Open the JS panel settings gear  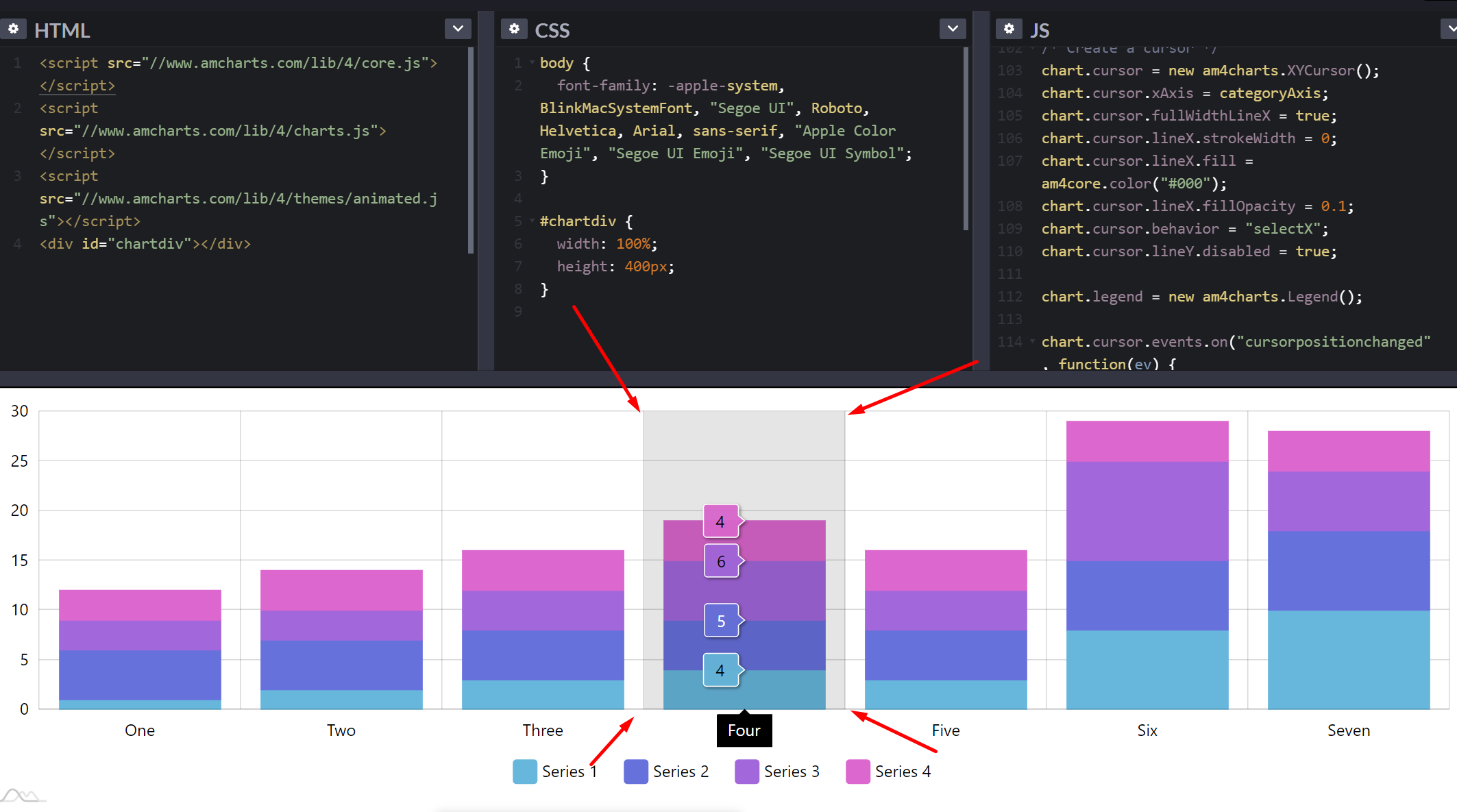(1009, 29)
